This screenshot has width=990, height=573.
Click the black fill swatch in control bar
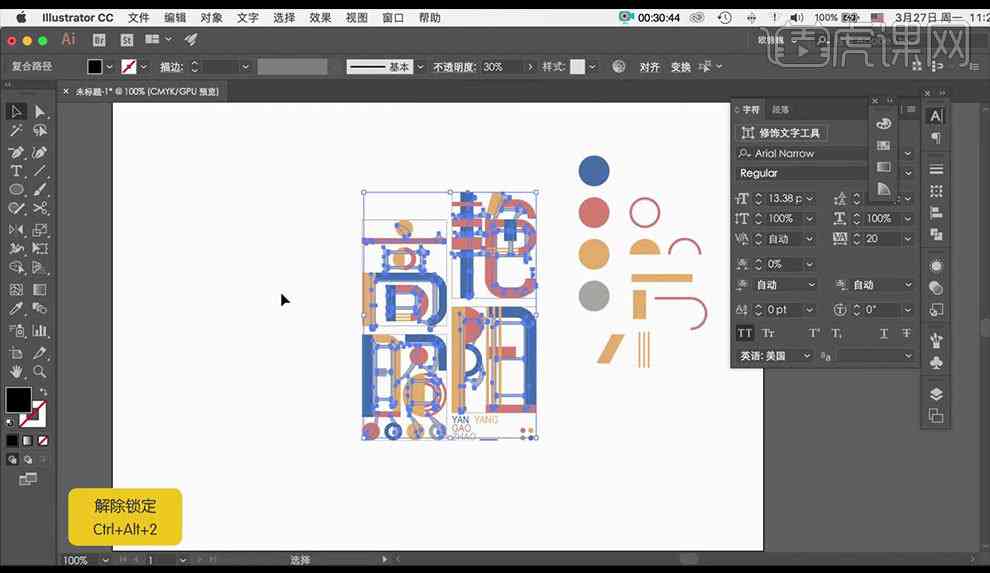point(95,66)
